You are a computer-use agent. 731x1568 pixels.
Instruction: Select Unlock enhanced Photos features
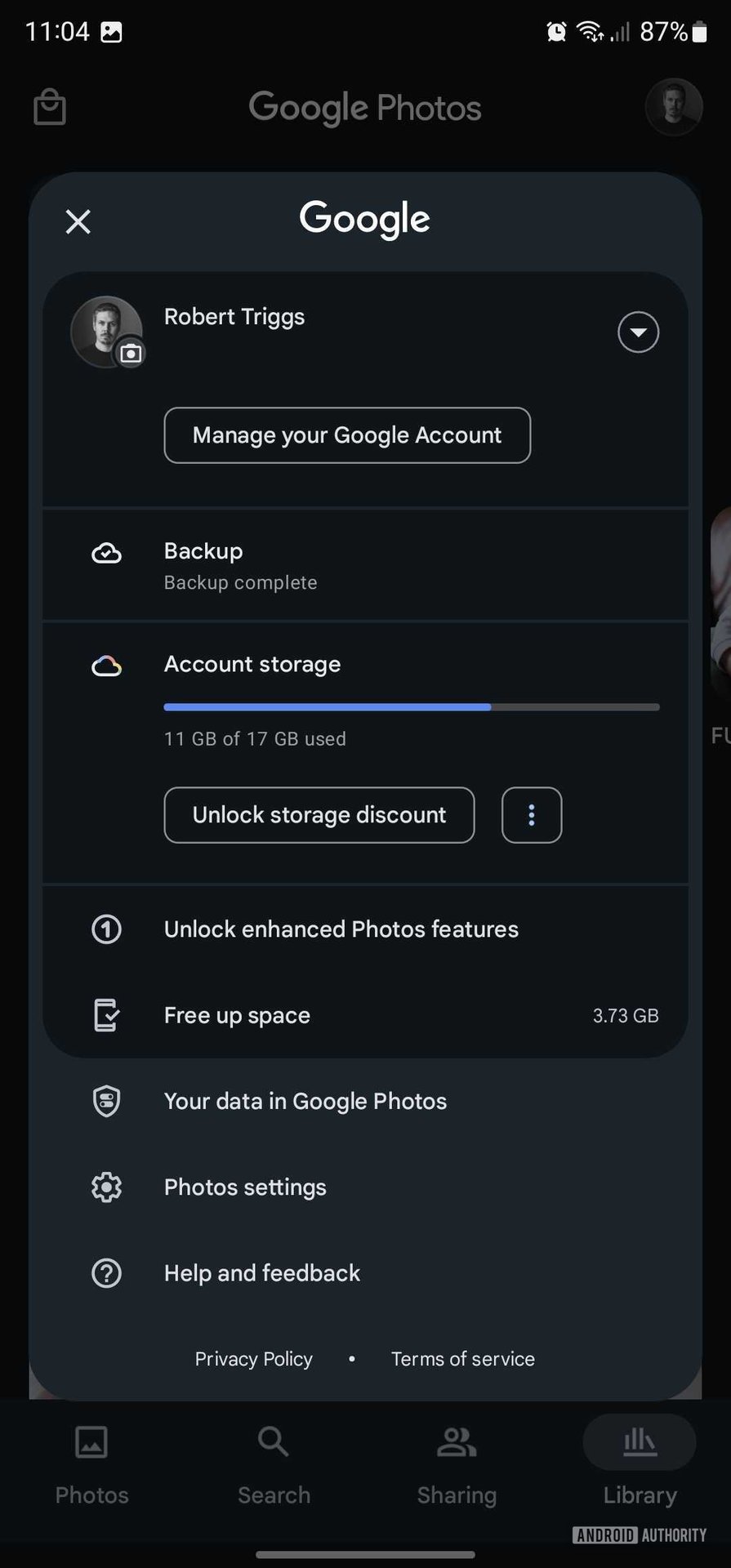pos(341,929)
